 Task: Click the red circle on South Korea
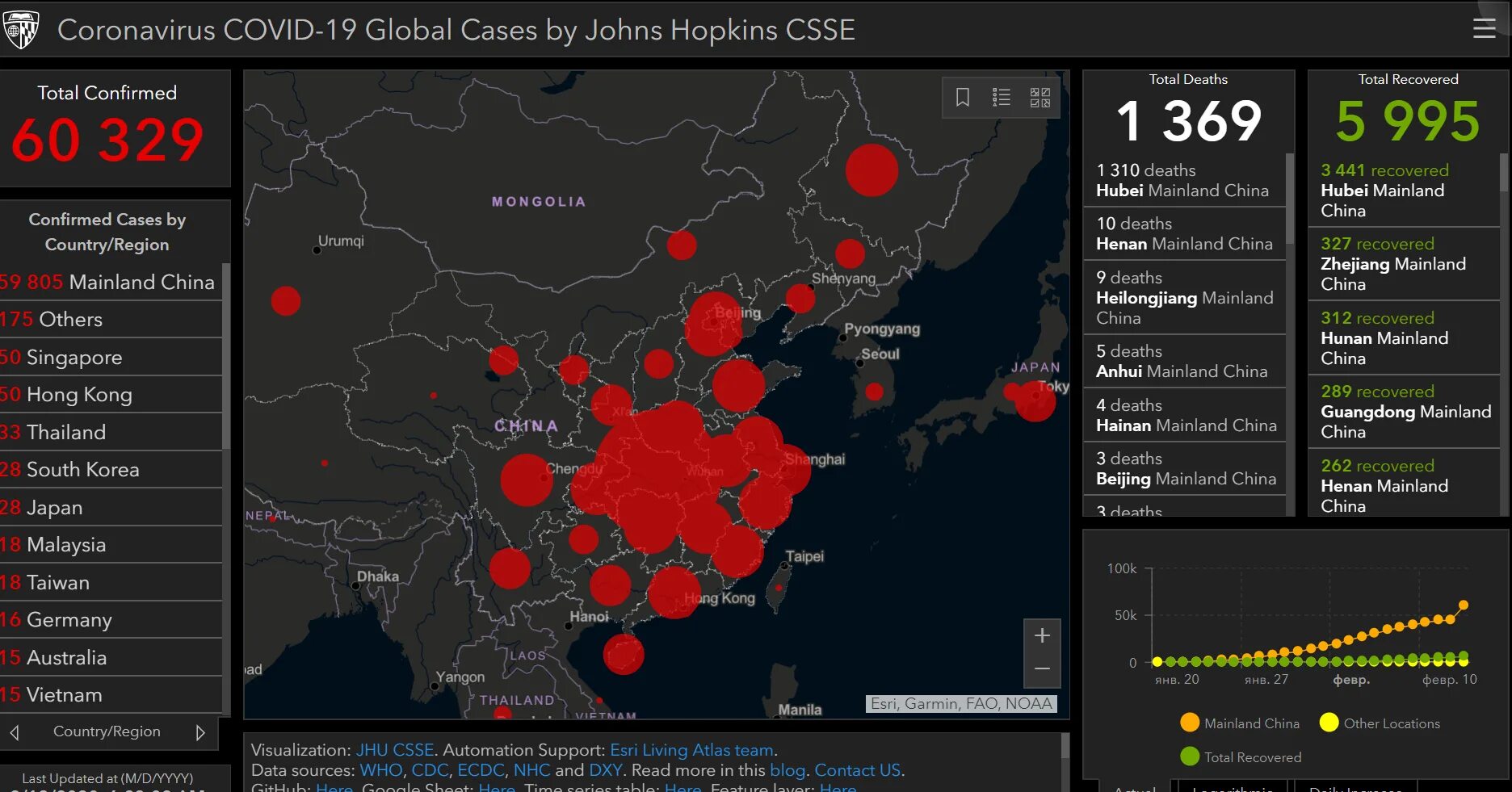point(874,392)
